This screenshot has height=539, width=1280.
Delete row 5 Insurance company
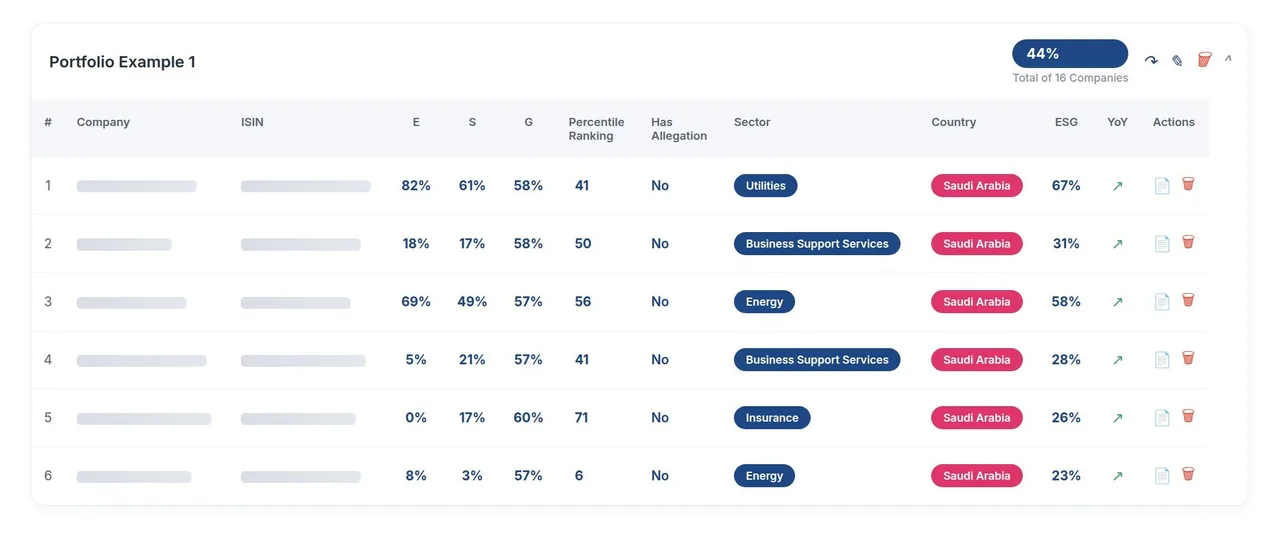[1188, 416]
